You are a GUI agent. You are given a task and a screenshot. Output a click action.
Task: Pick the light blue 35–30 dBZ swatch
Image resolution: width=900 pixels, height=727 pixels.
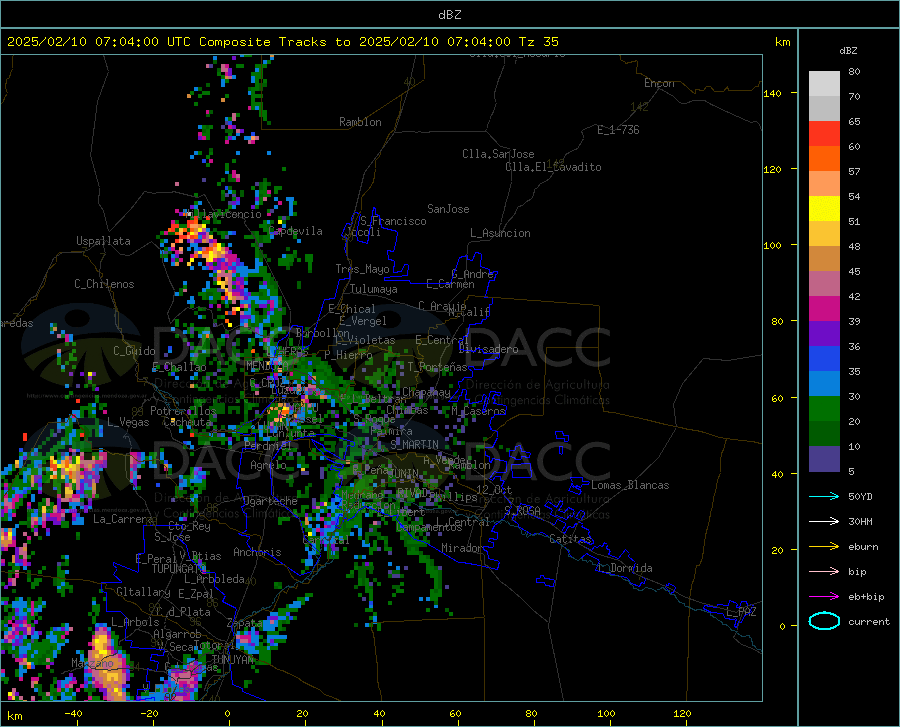(824, 383)
